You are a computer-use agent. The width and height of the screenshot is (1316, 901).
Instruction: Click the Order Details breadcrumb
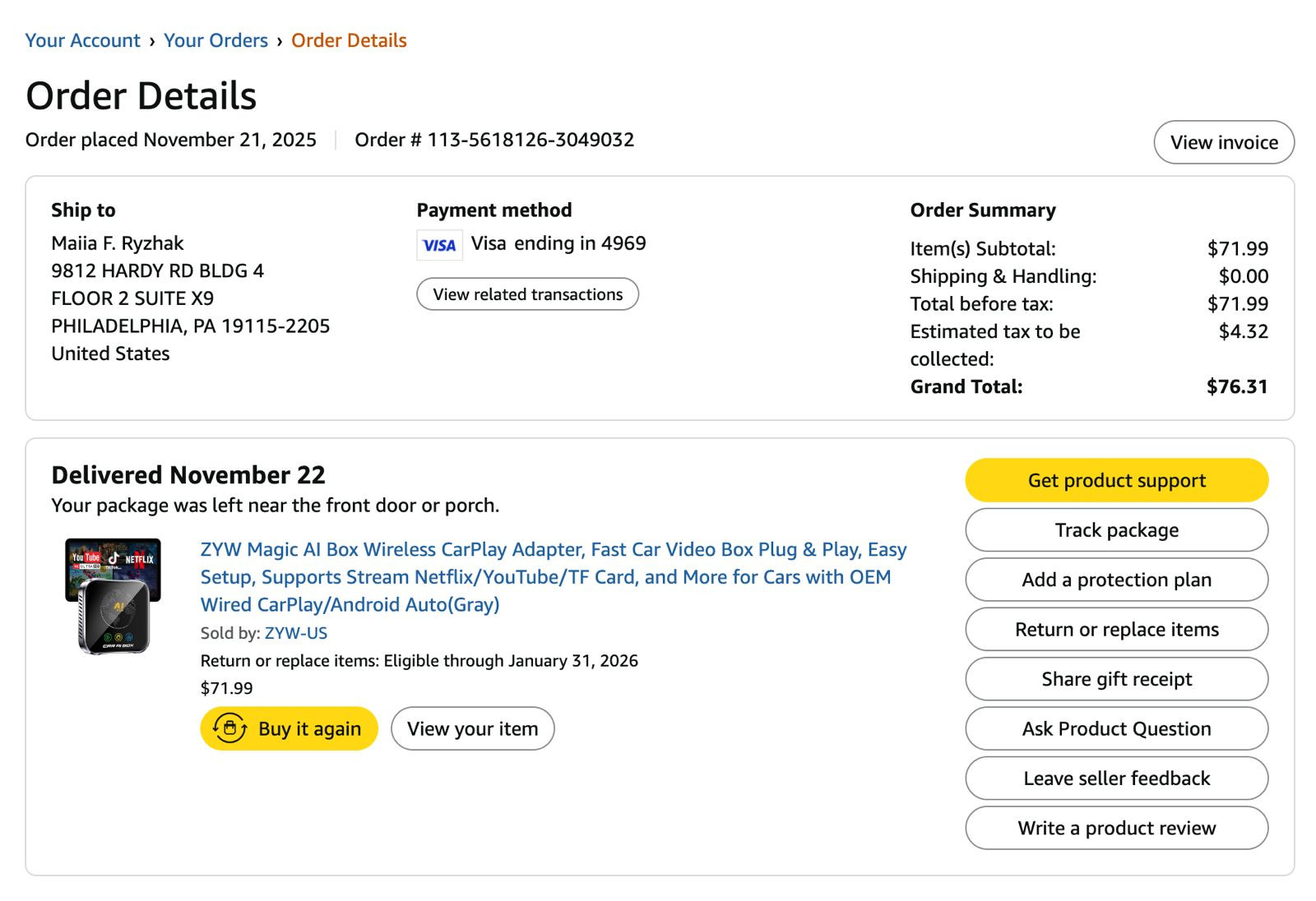tap(349, 40)
